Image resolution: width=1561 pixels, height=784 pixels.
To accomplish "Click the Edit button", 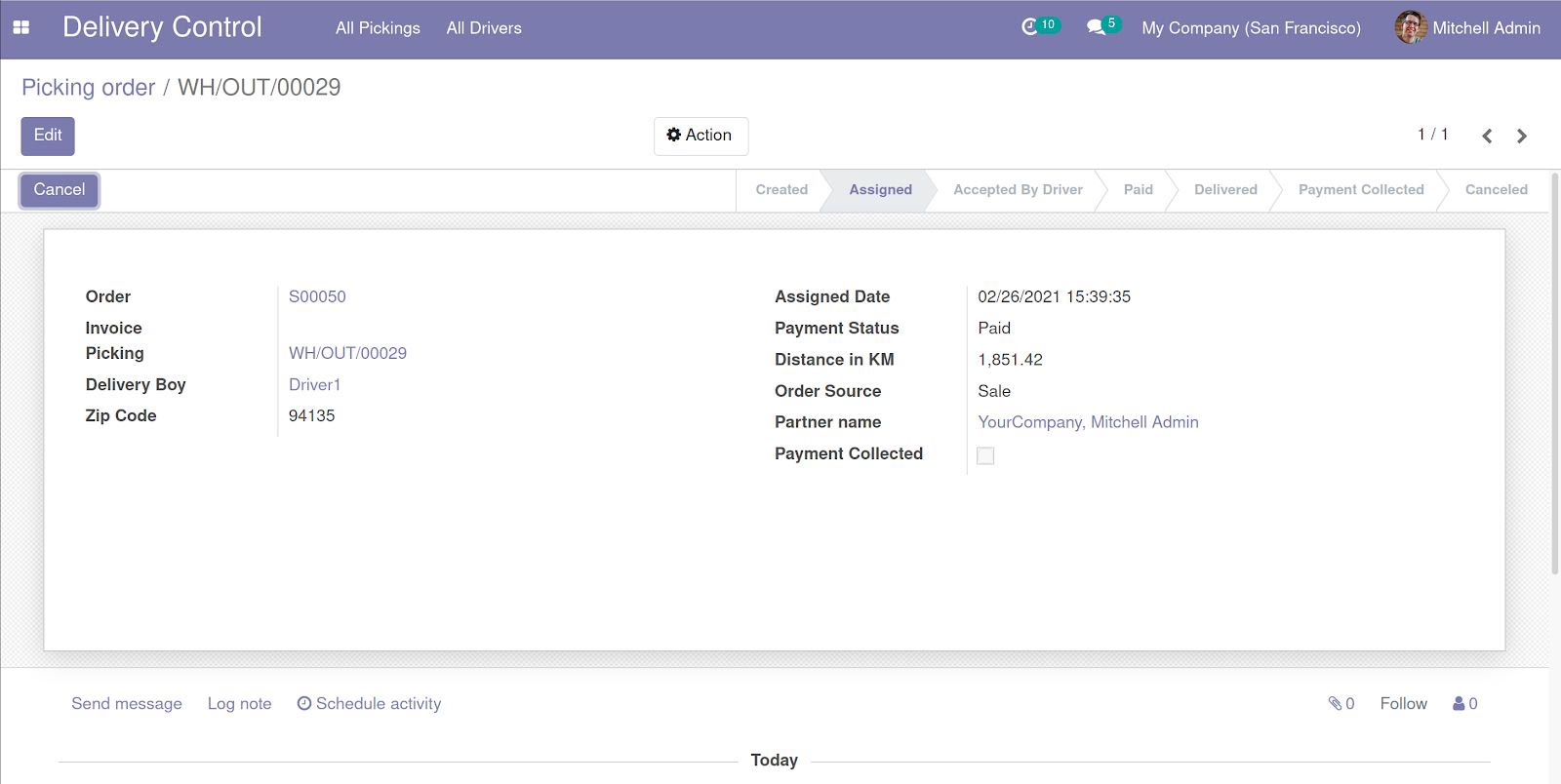I will pyautogui.click(x=48, y=136).
